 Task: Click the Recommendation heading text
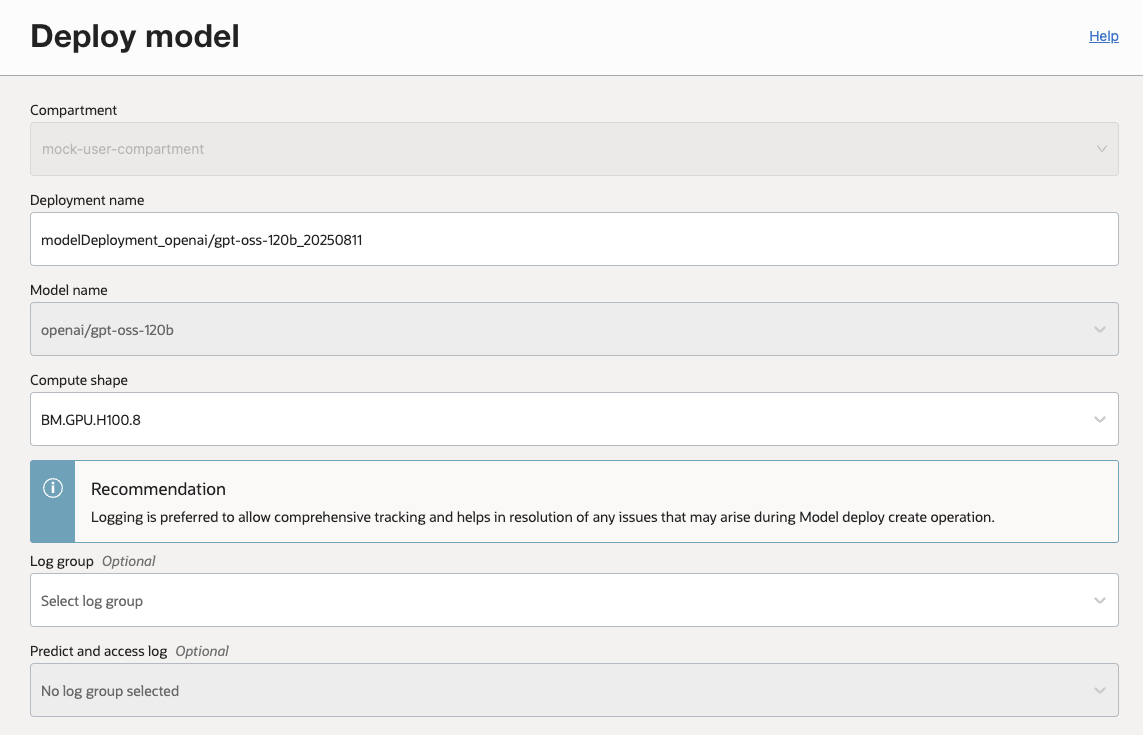[x=158, y=489]
